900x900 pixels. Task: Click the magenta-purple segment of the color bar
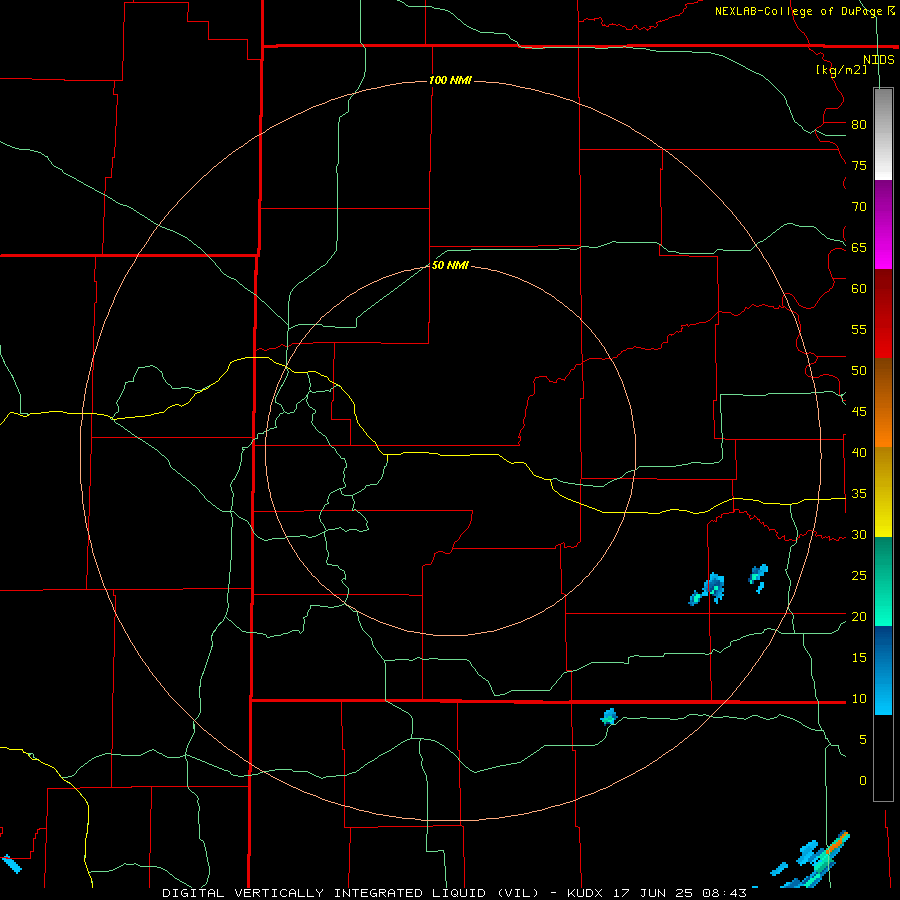click(883, 224)
